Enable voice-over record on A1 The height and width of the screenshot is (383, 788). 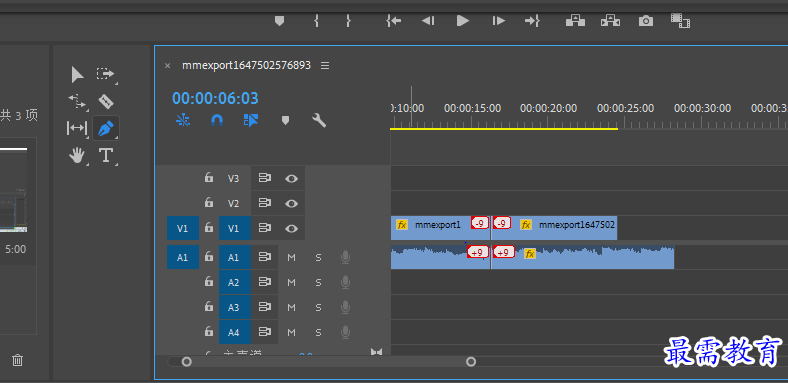coord(345,257)
